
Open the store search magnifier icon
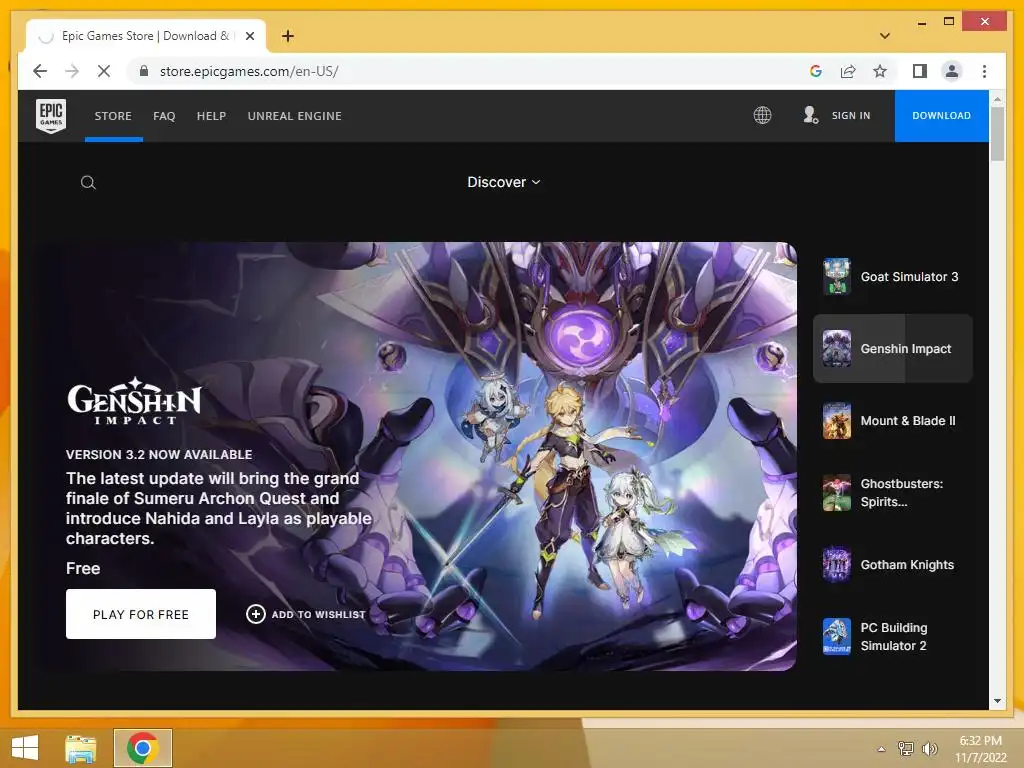(x=88, y=182)
